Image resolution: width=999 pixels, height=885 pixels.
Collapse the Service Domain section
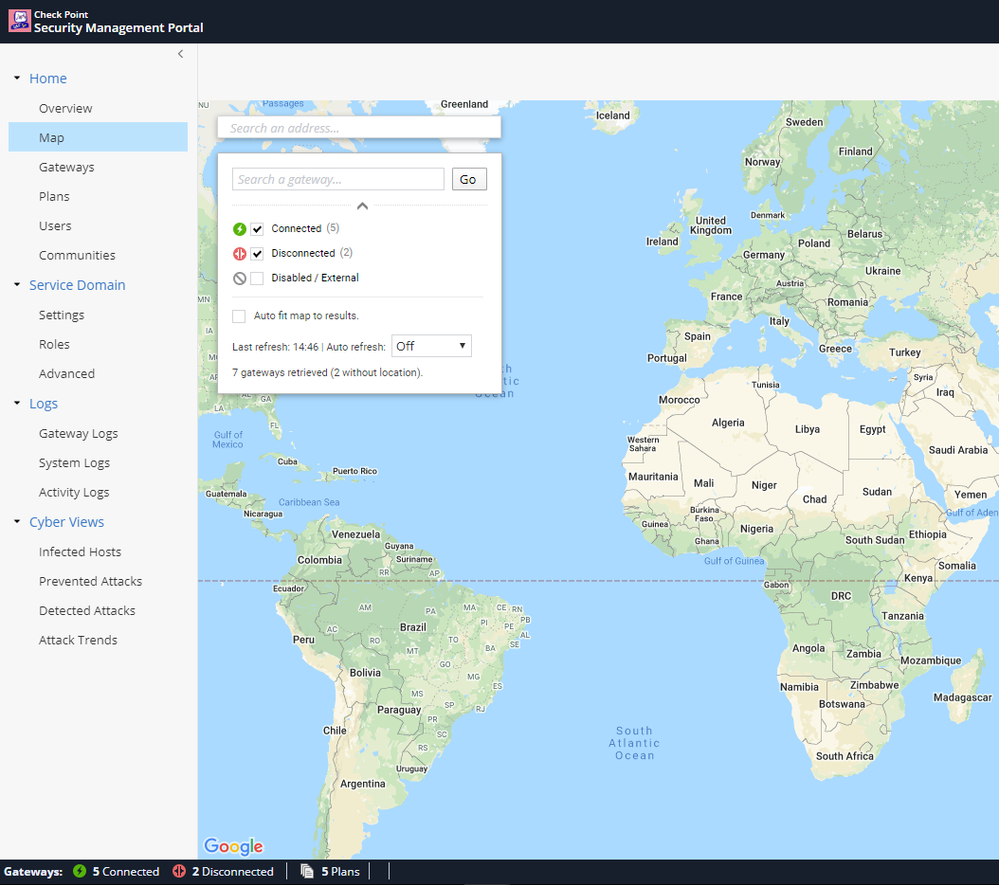17,285
